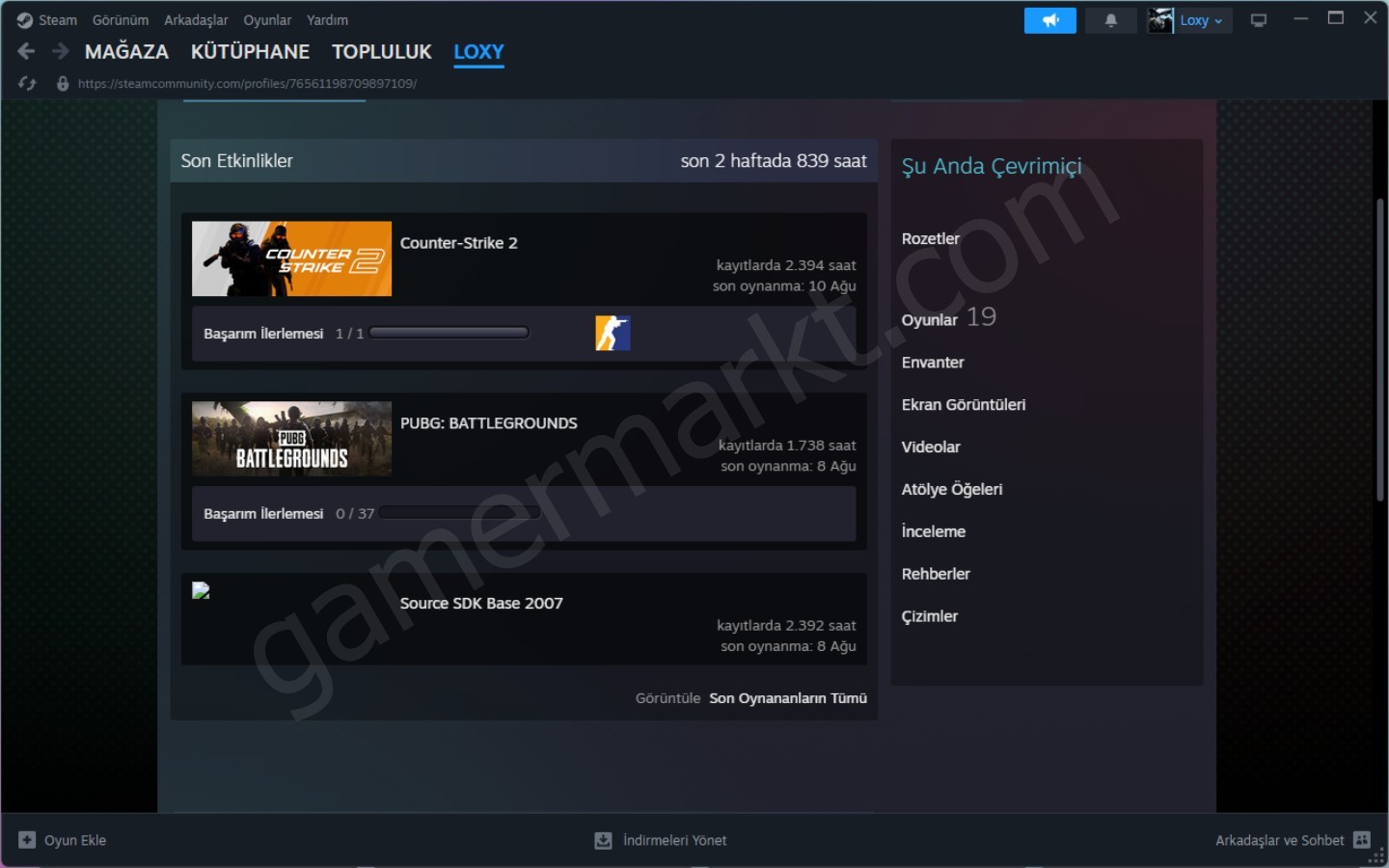The image size is (1389, 868).
Task: Open Son Oynananların Tümü link
Action: (x=788, y=698)
